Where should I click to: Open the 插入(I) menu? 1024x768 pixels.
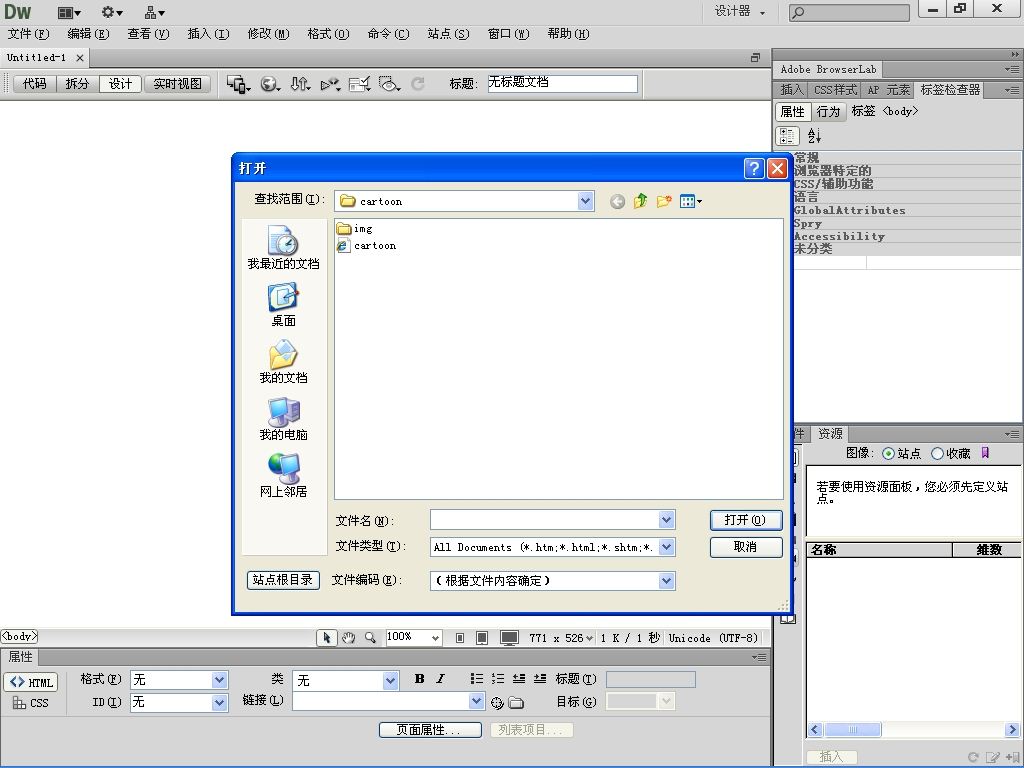tap(208, 33)
